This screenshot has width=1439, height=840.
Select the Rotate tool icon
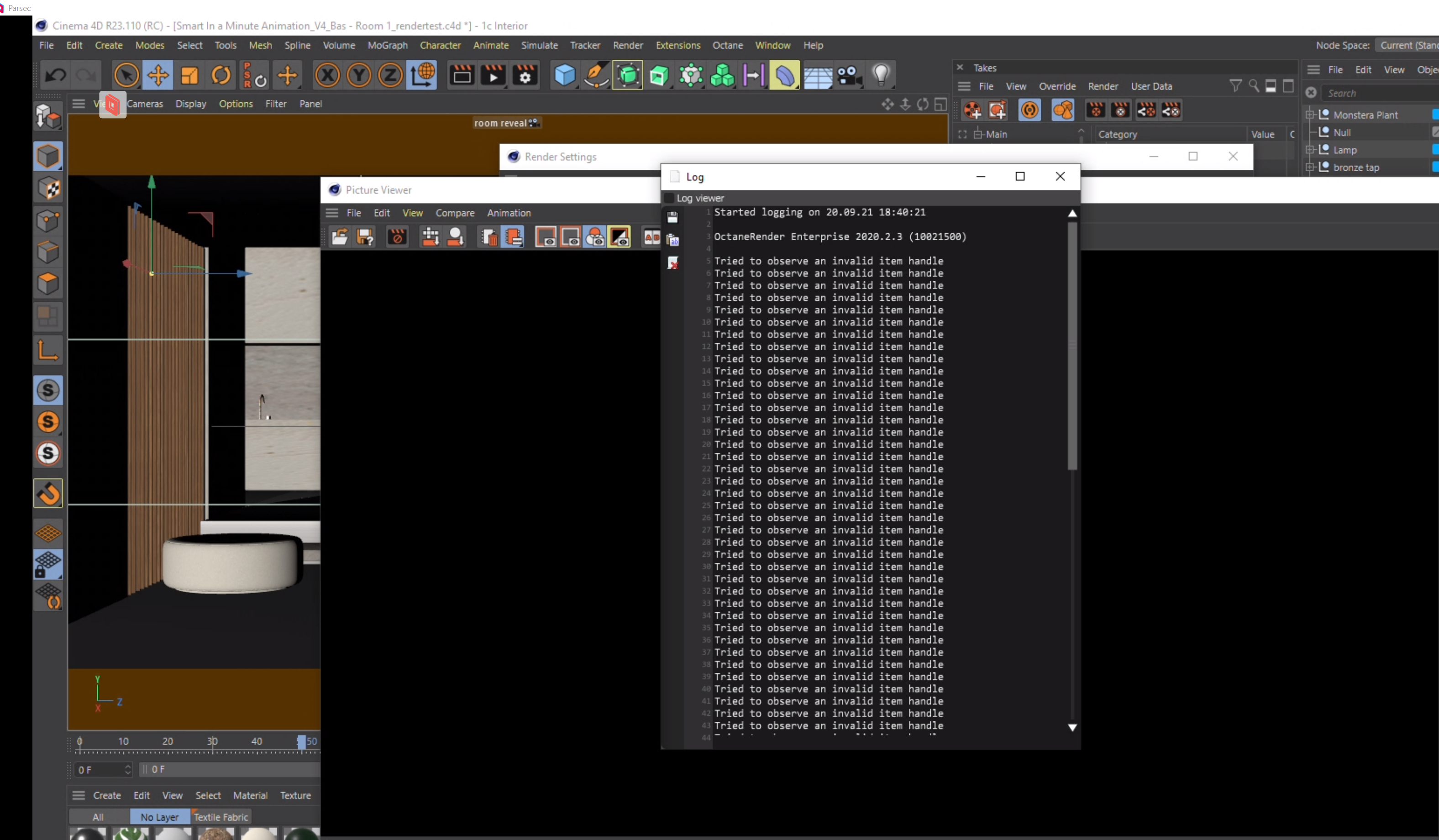coord(221,75)
